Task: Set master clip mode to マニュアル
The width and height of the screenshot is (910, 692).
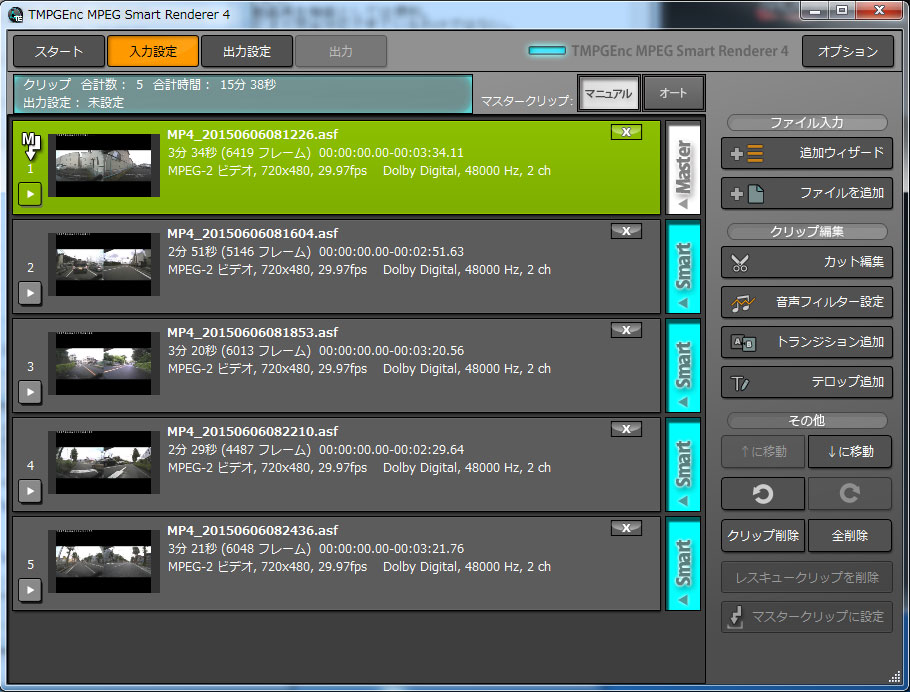Action: (608, 93)
